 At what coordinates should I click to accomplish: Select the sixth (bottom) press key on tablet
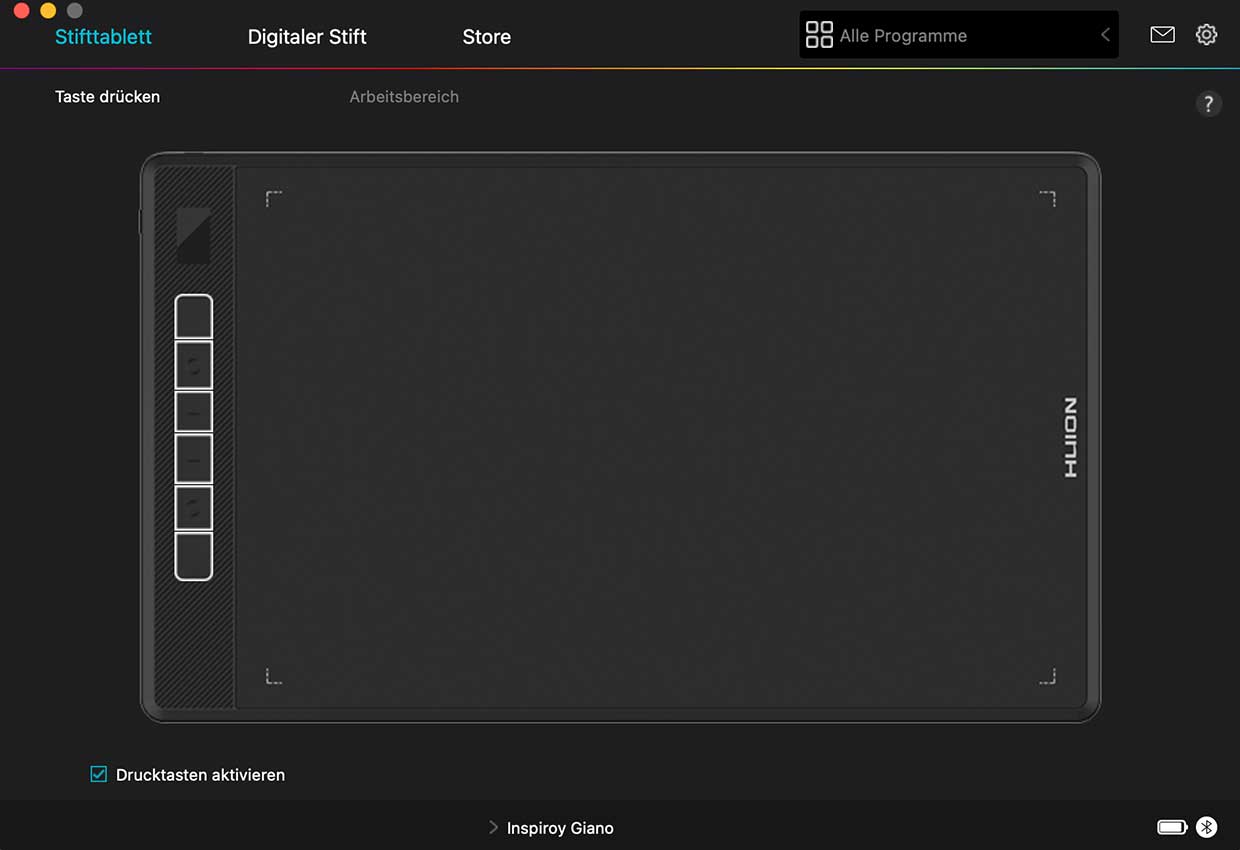pos(194,556)
